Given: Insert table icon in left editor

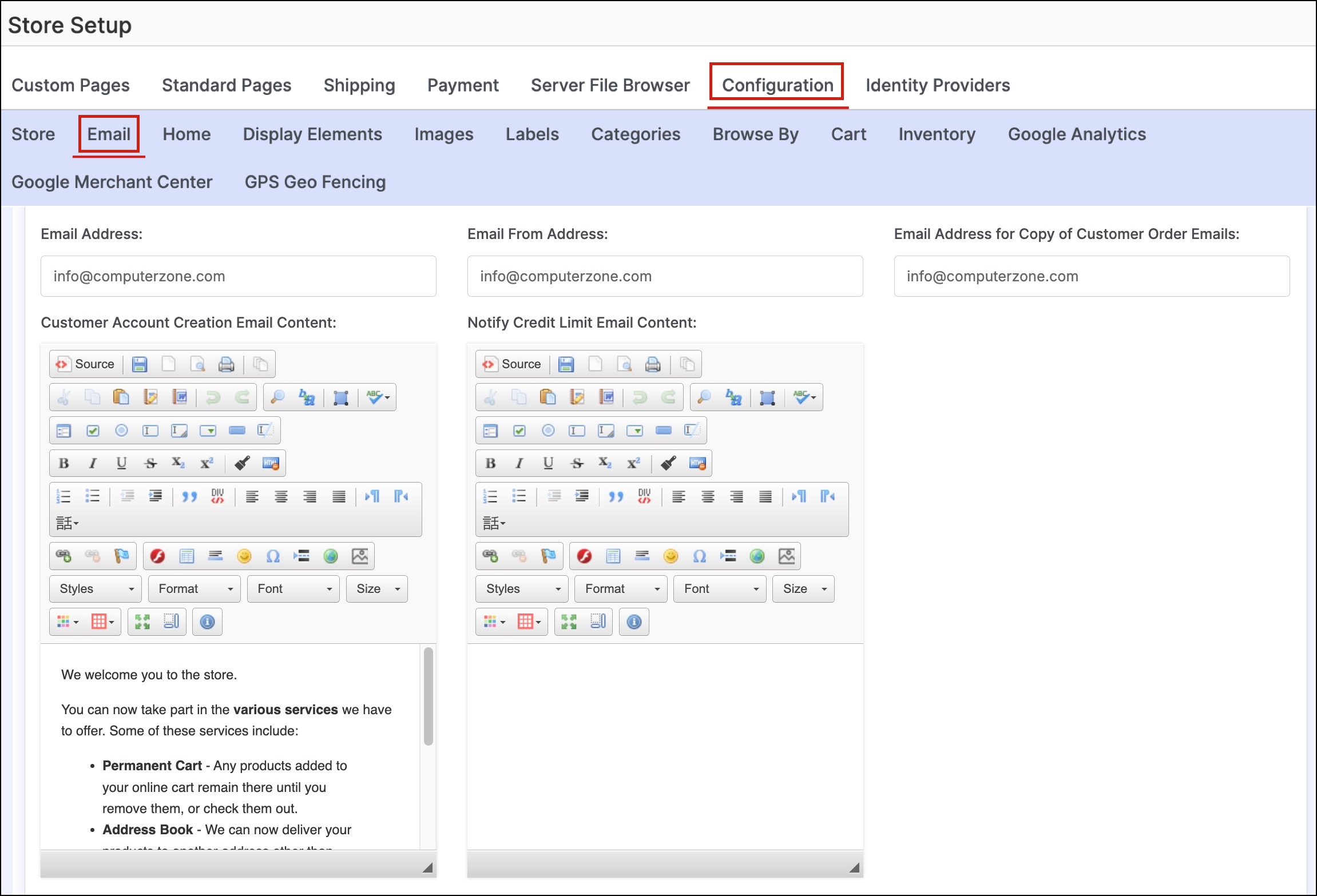Looking at the screenshot, I should 187,556.
